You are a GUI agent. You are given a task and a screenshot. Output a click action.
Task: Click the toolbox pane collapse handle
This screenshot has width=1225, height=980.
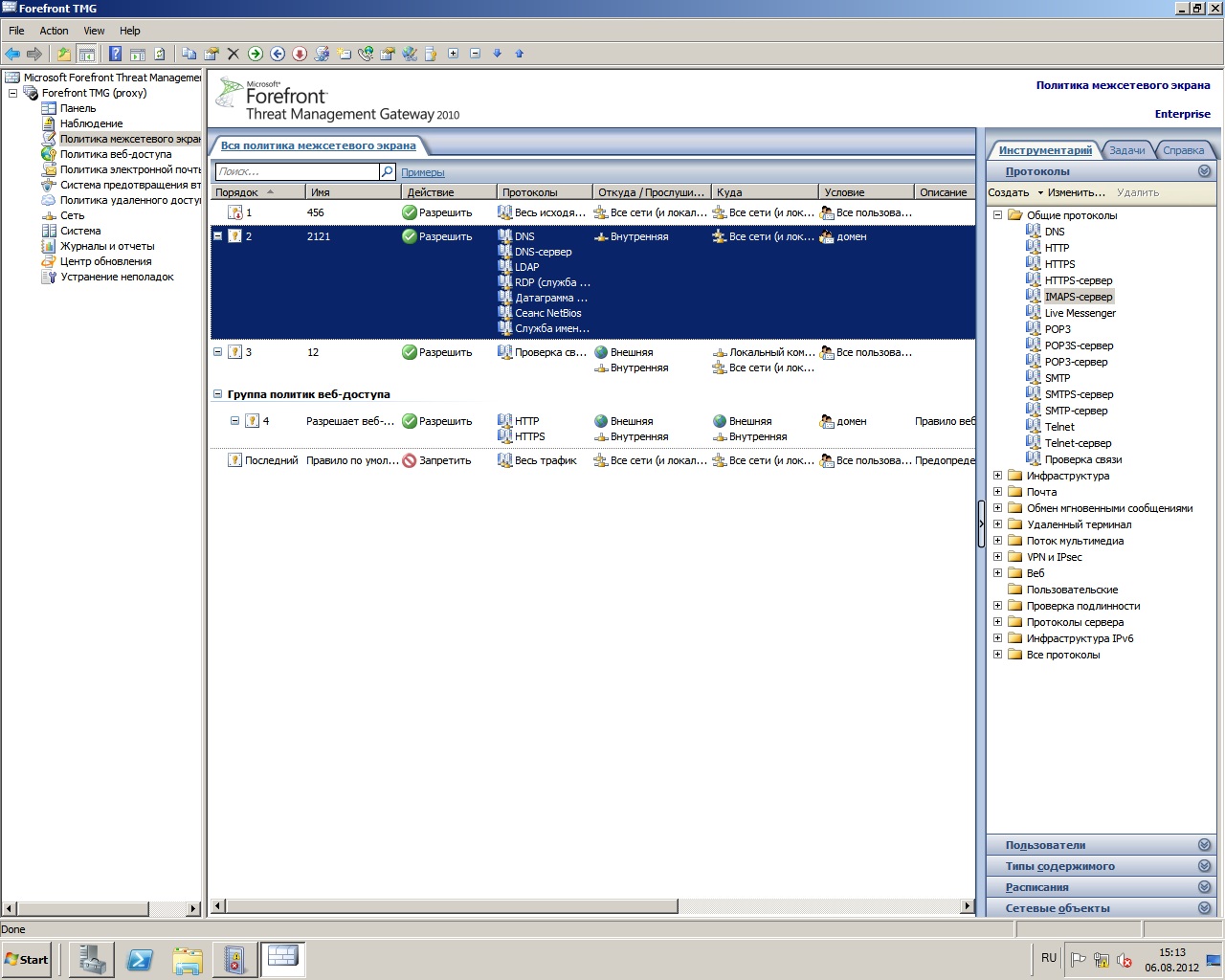pos(981,523)
